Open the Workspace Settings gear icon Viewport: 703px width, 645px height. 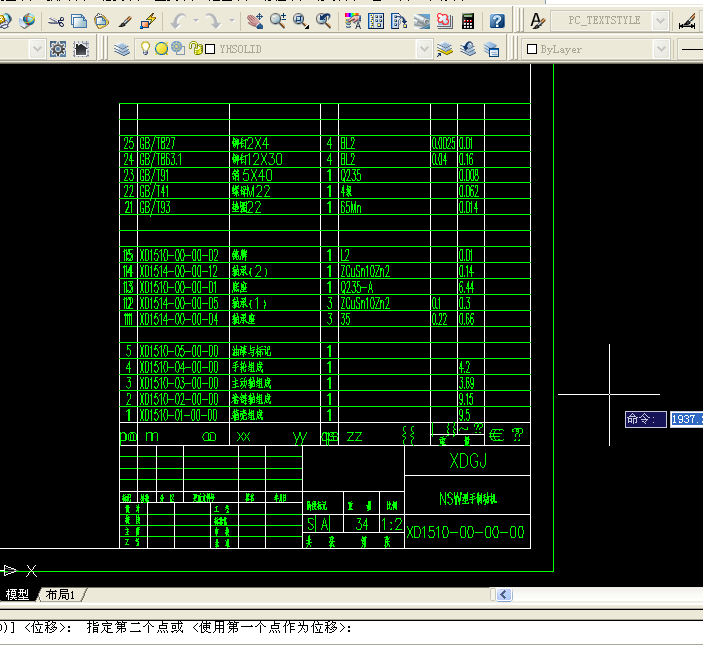tap(58, 49)
